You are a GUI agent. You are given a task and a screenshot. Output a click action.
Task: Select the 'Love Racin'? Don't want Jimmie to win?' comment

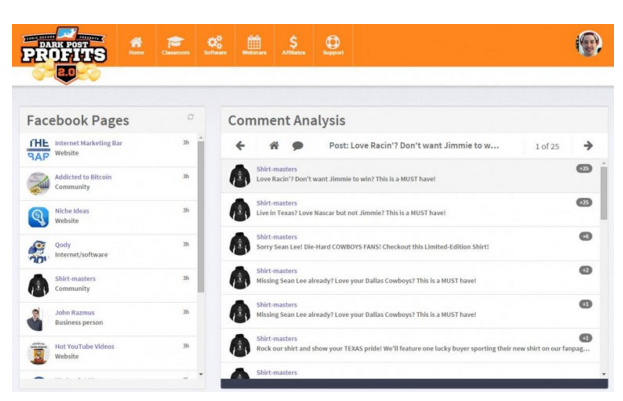click(410, 176)
